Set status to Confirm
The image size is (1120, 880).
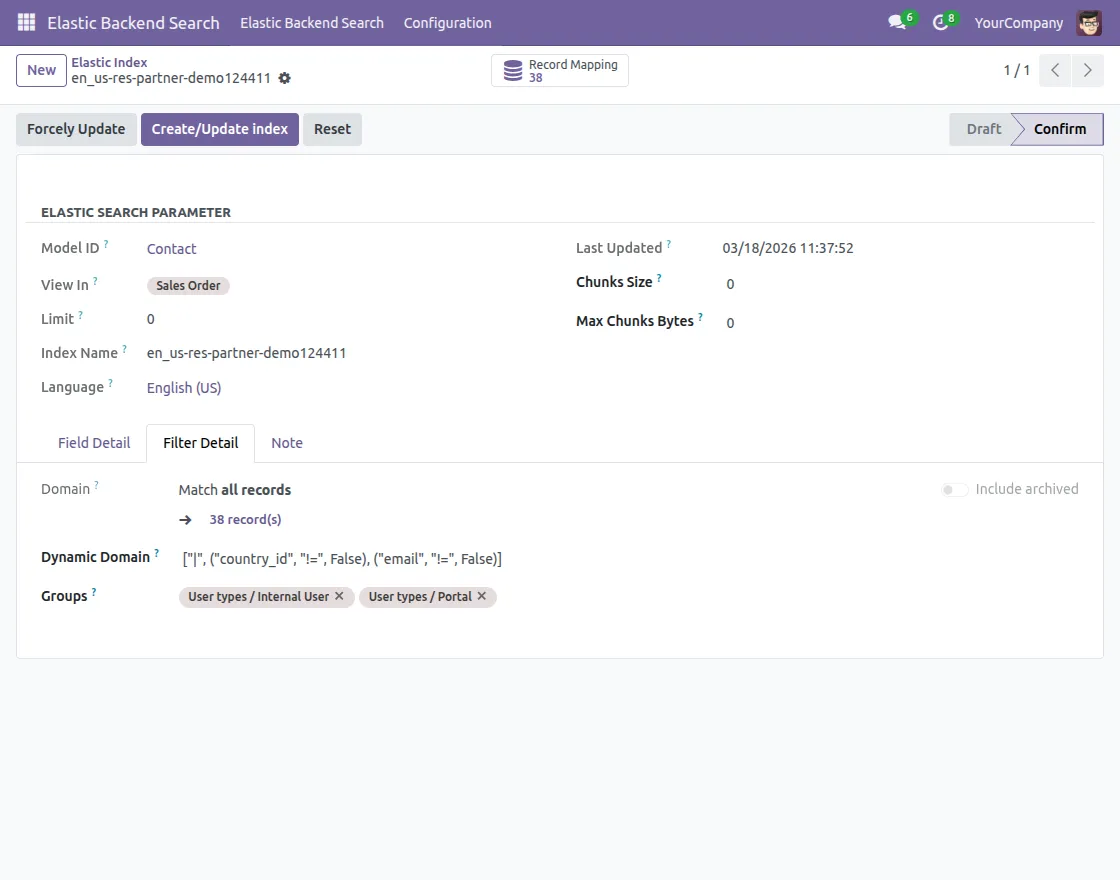point(1059,129)
